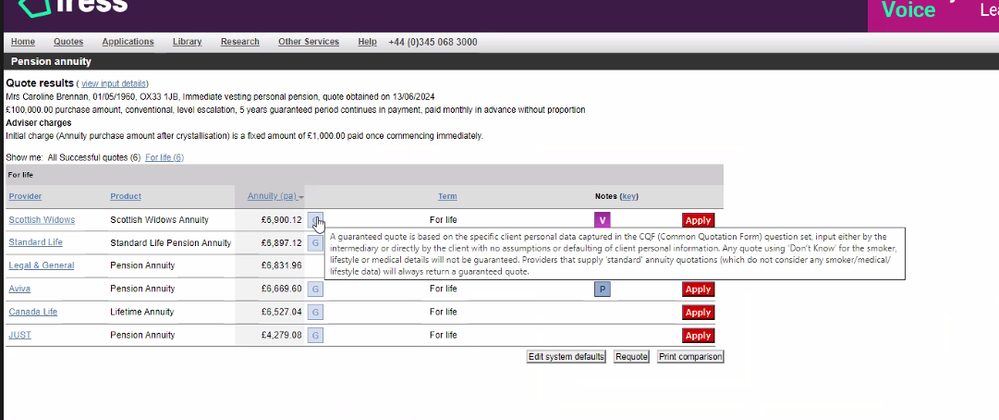The height and width of the screenshot is (420, 999).
Task: Sort table by Product column header
Action: pos(126,196)
